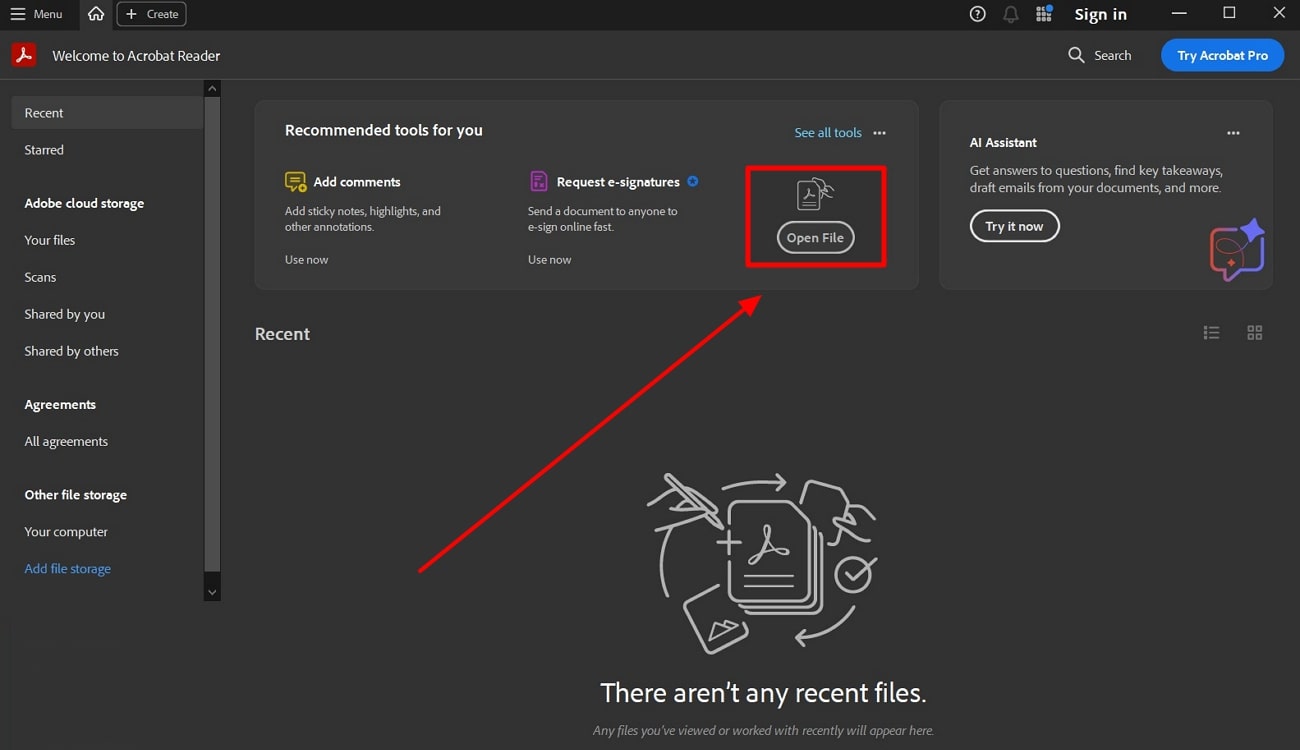
Task: Click Add file storage link
Action: (x=68, y=569)
